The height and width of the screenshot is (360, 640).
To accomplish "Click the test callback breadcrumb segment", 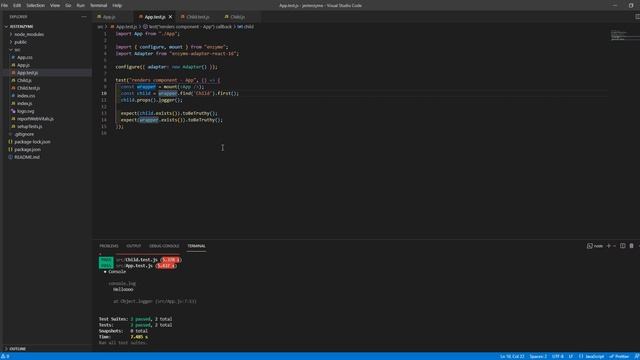I will (x=190, y=27).
